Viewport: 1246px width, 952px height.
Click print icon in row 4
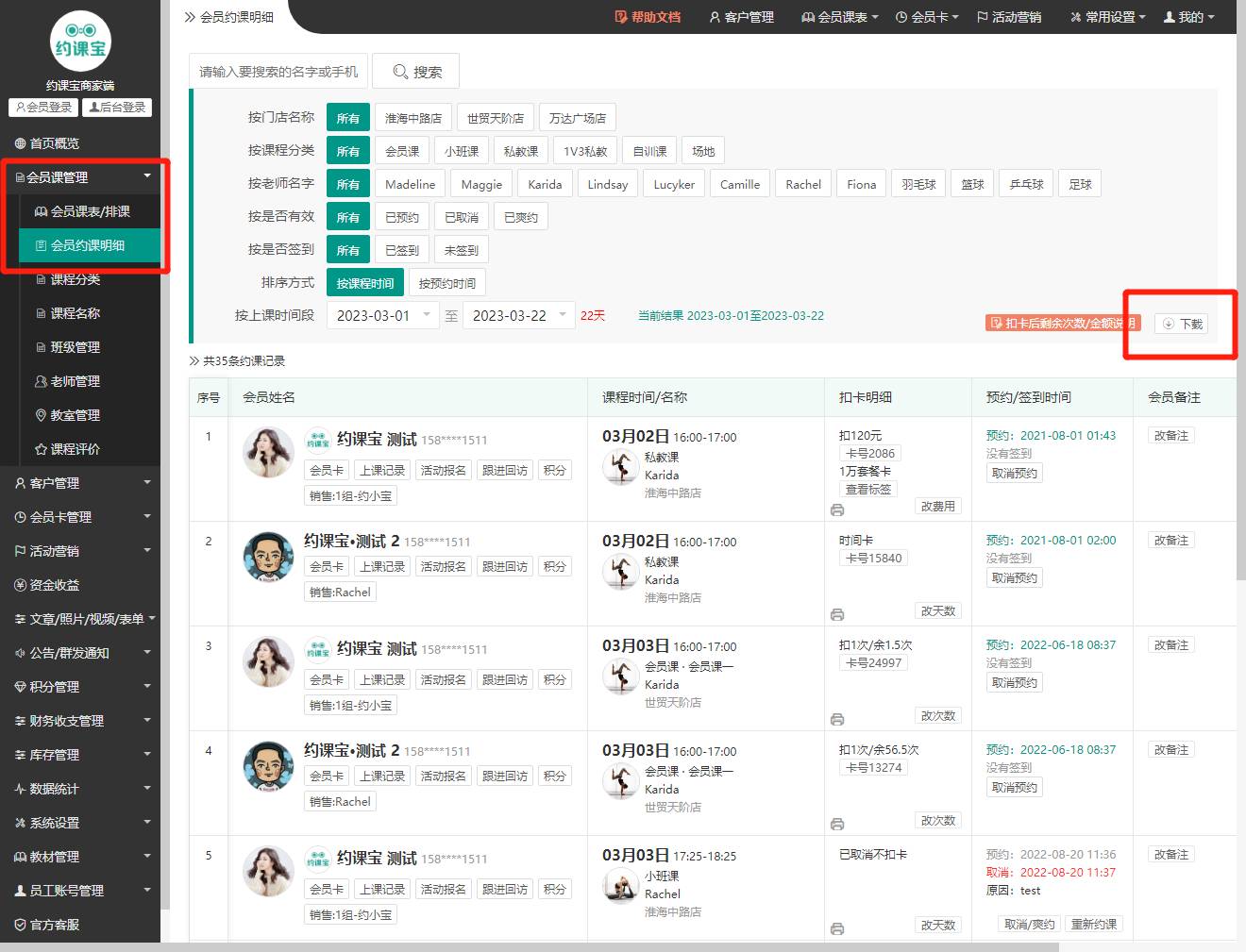tap(836, 824)
